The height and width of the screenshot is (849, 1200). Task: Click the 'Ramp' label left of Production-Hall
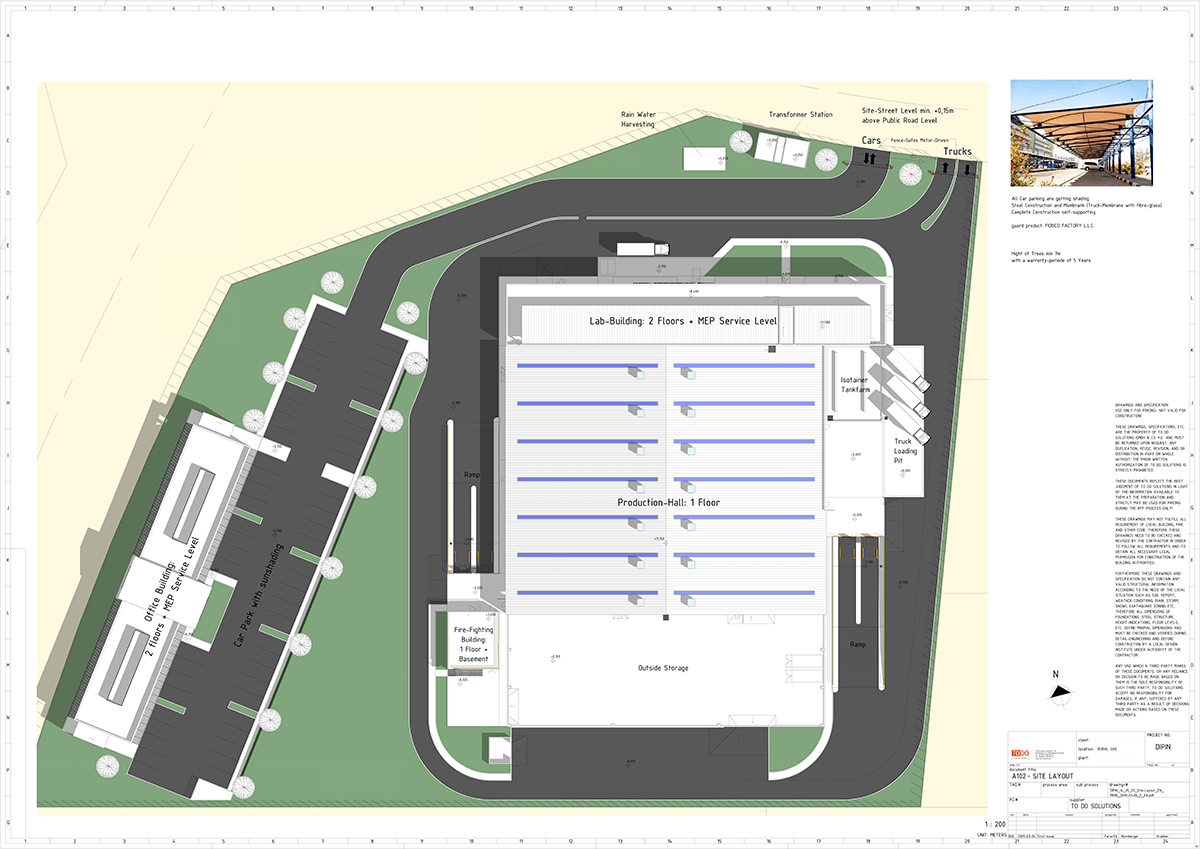[474, 474]
